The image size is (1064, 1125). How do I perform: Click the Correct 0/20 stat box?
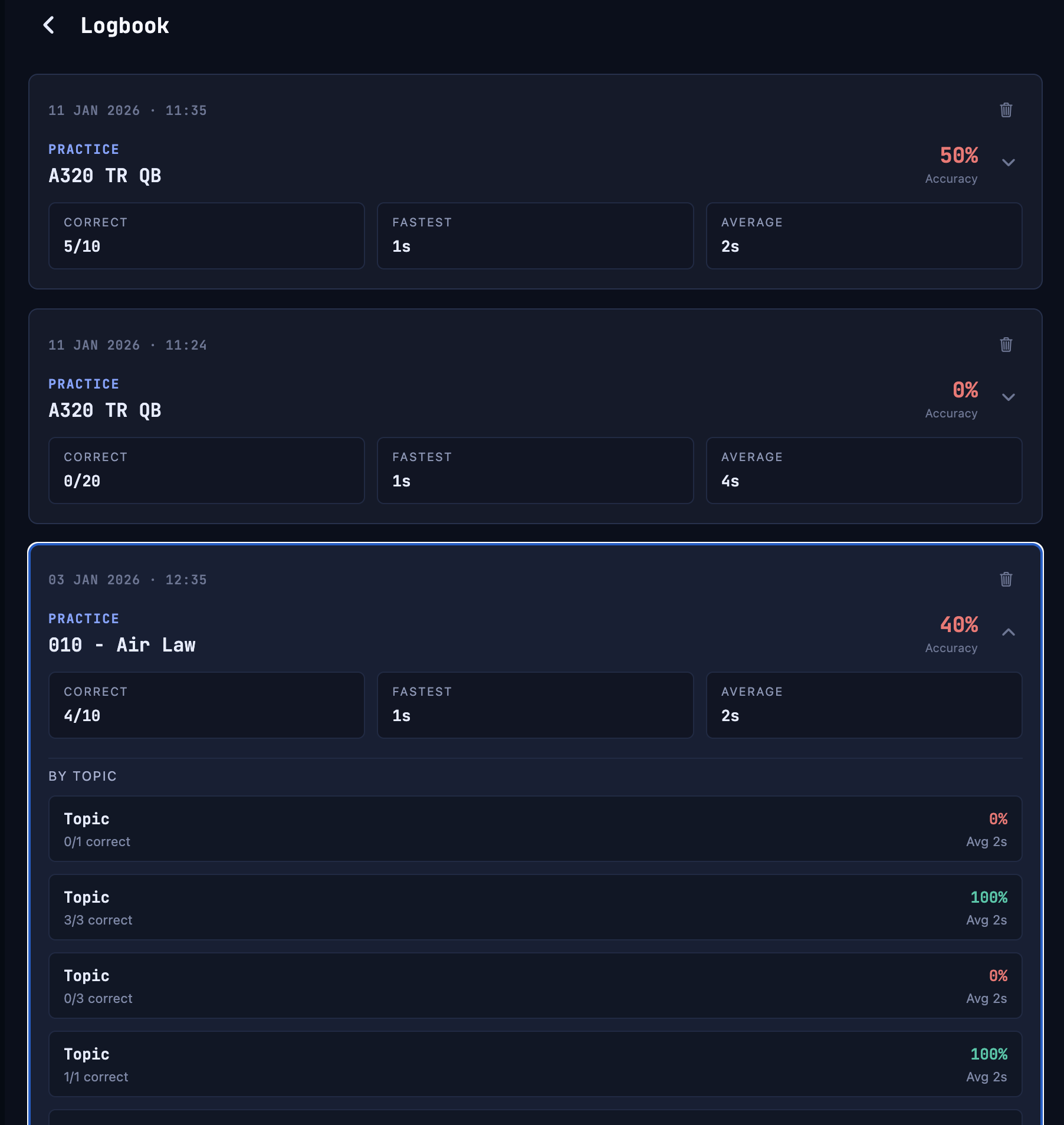click(x=206, y=471)
